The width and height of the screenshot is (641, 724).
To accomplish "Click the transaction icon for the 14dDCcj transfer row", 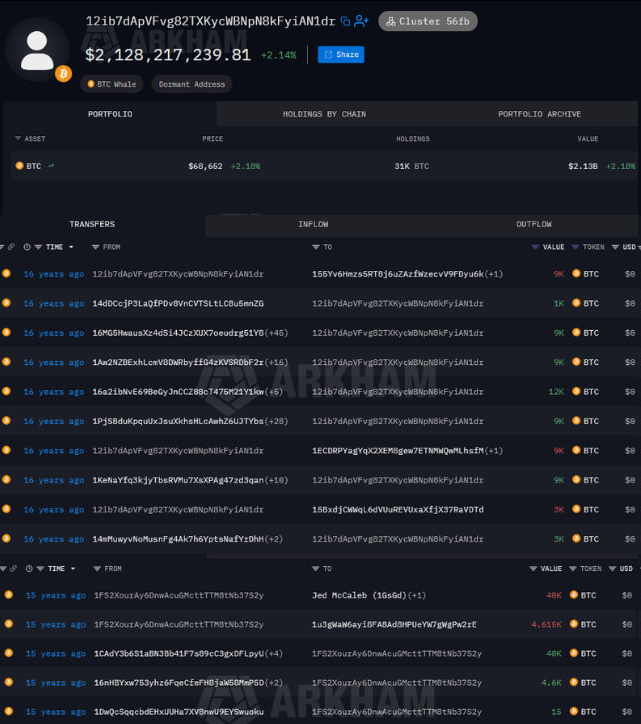I will tap(6, 302).
